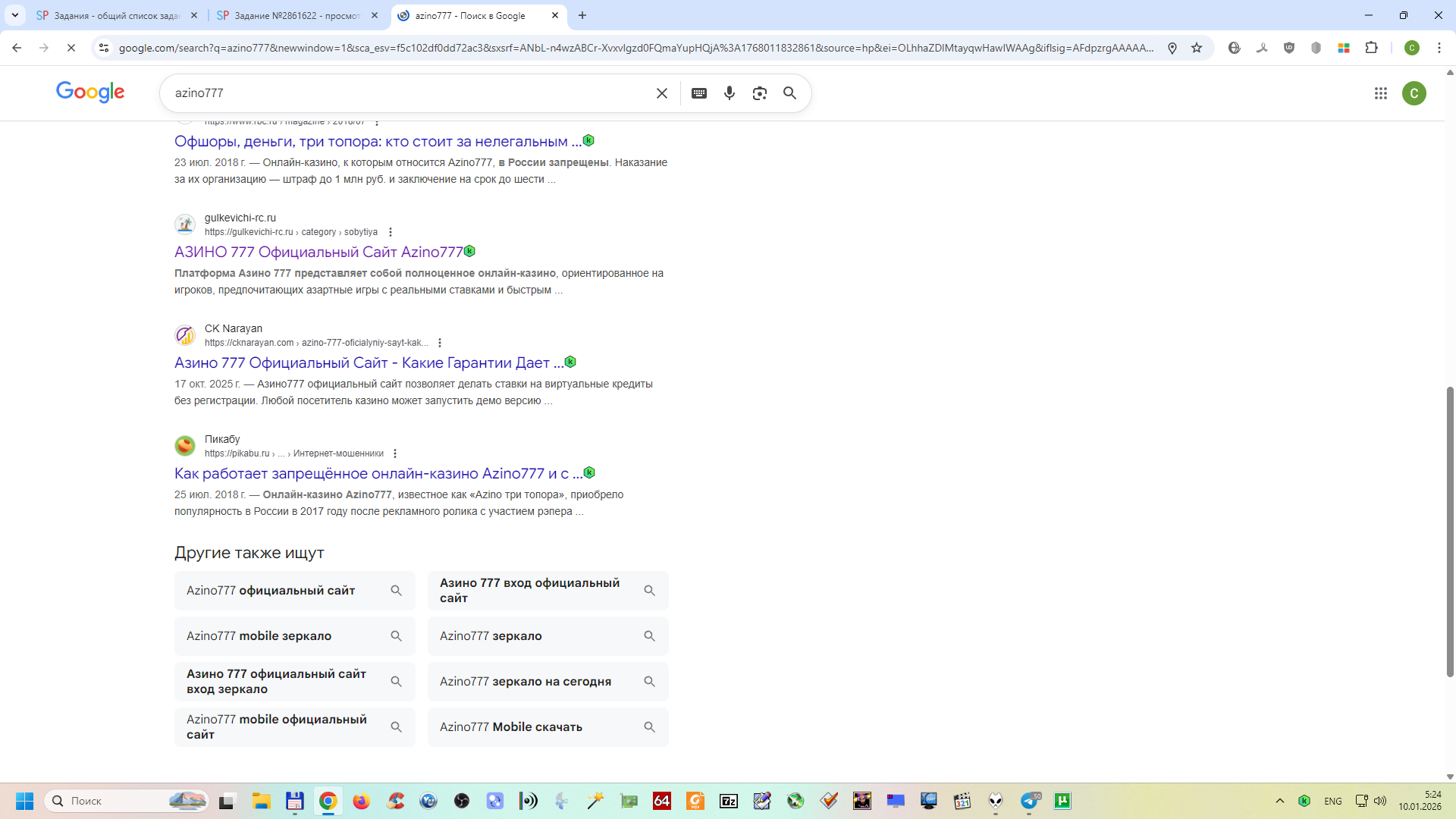
Task: Click the page vertical scrollbar thumb
Action: [x=1450, y=531]
